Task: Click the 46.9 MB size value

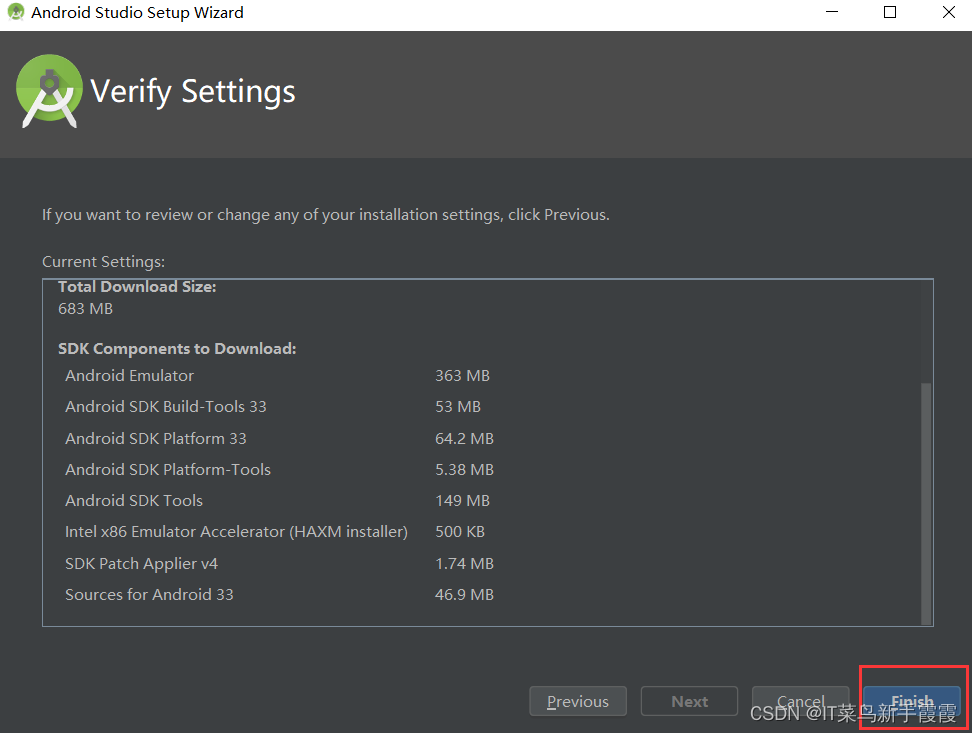Action: pos(464,594)
